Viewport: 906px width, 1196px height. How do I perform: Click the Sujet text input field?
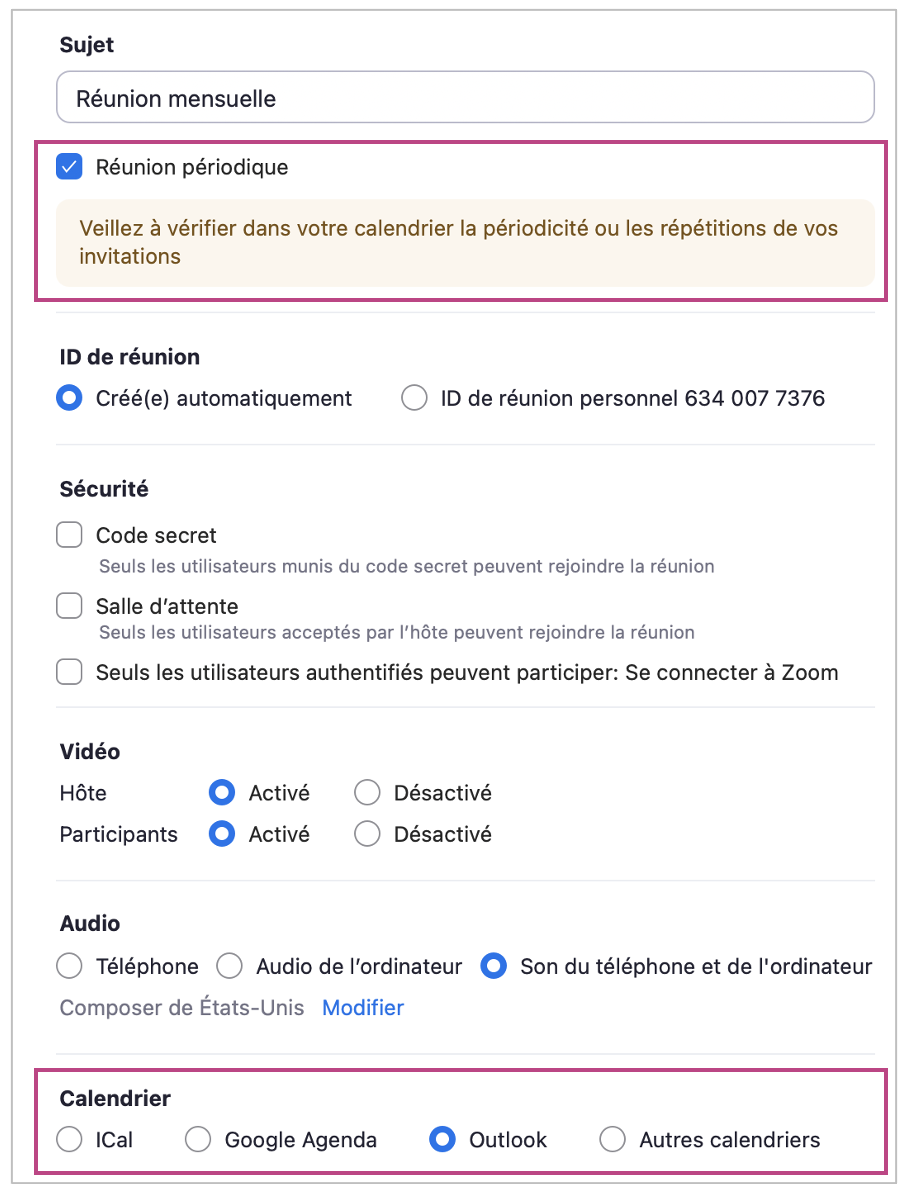tap(465, 98)
